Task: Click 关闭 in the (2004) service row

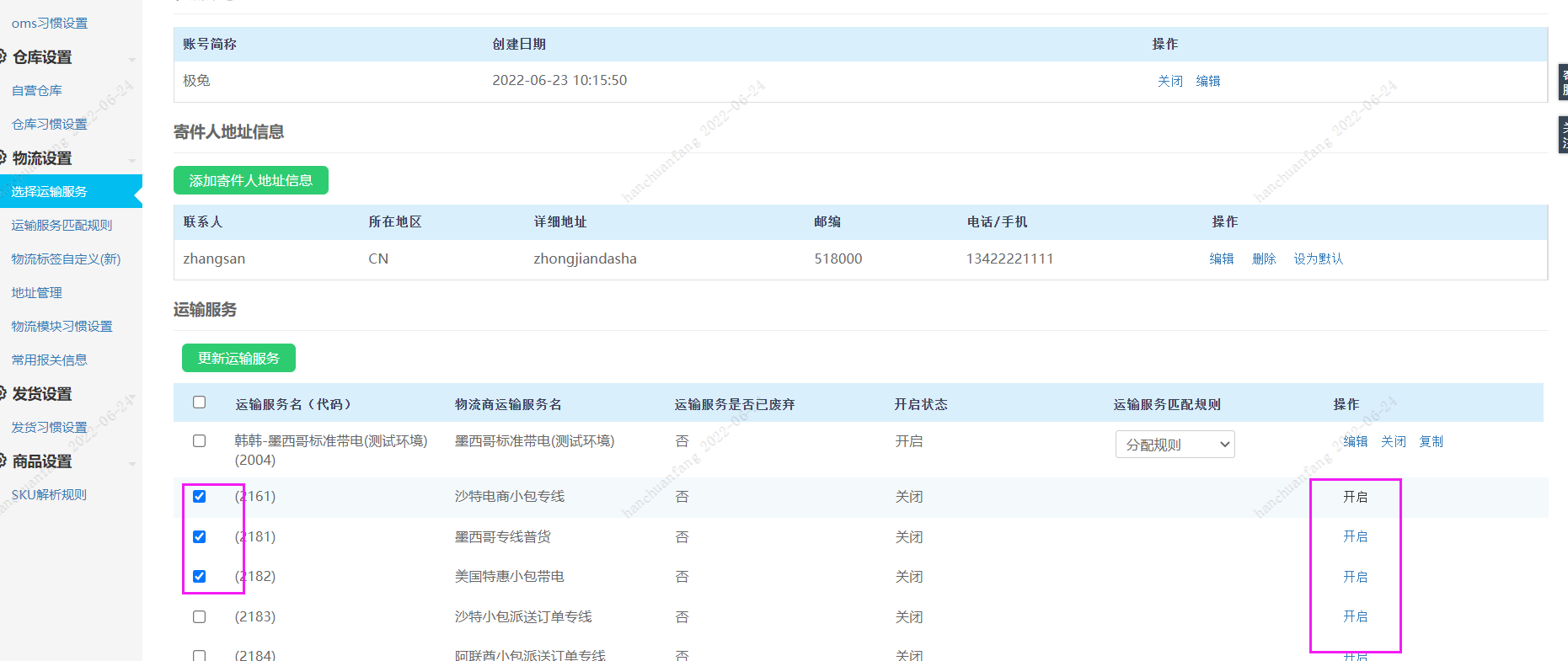Action: coord(1394,442)
